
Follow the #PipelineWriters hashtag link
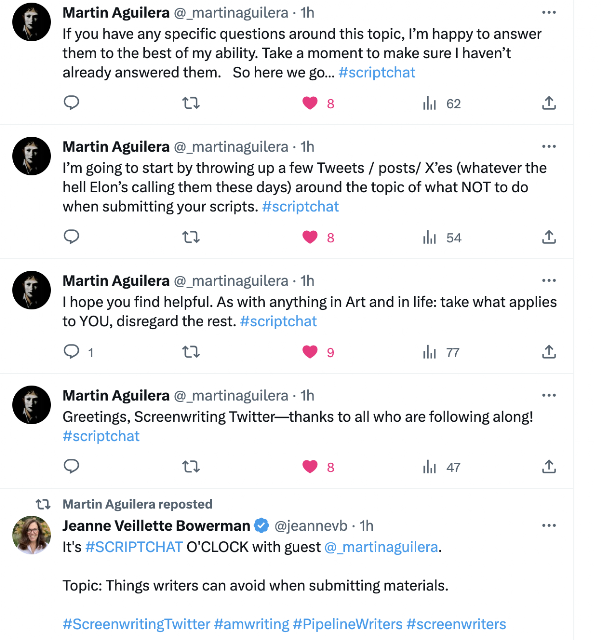(347, 624)
